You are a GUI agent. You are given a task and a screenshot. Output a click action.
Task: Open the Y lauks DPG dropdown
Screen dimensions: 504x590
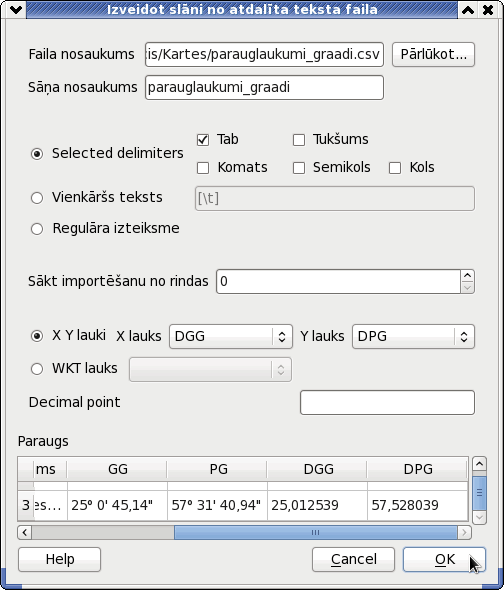tap(413, 336)
